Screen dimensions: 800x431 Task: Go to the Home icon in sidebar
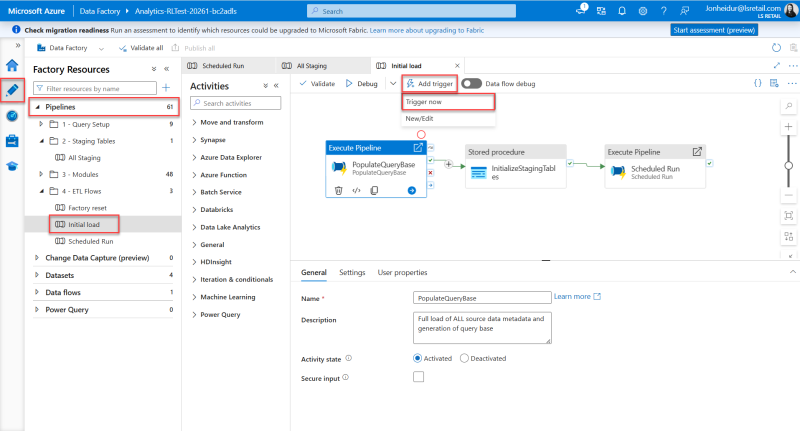(x=12, y=65)
